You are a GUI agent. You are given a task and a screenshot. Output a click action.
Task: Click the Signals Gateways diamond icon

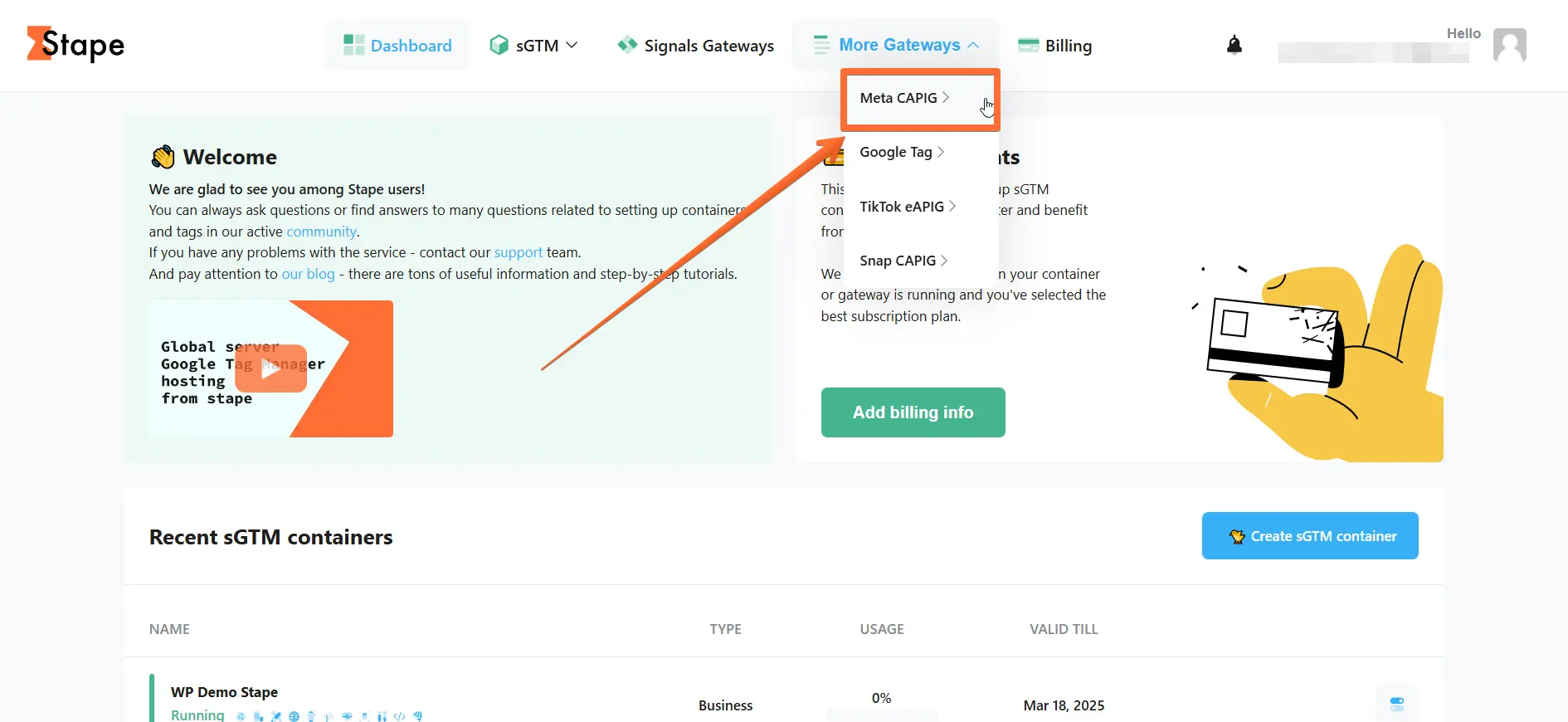click(627, 45)
